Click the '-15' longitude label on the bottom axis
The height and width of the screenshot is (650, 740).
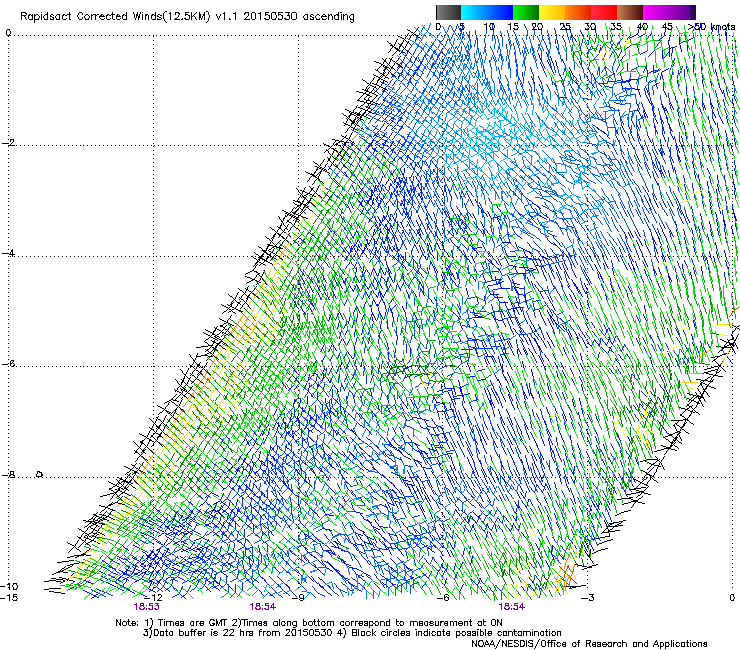[9, 598]
